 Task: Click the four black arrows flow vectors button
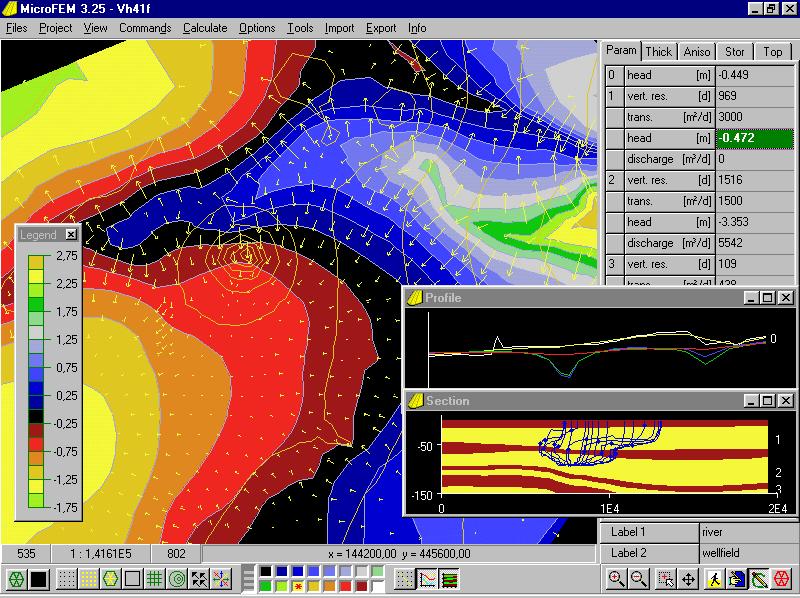(199, 579)
